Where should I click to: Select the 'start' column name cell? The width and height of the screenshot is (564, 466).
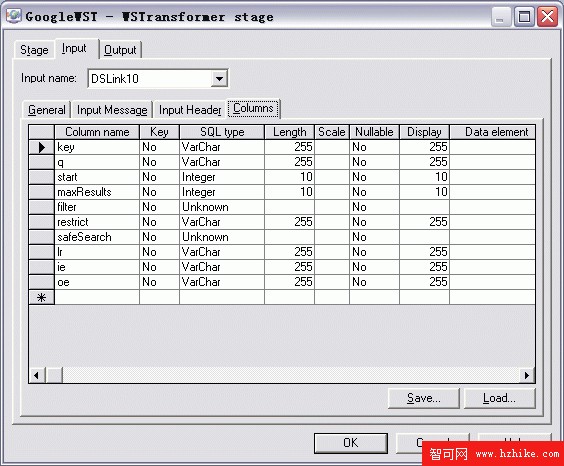97,177
